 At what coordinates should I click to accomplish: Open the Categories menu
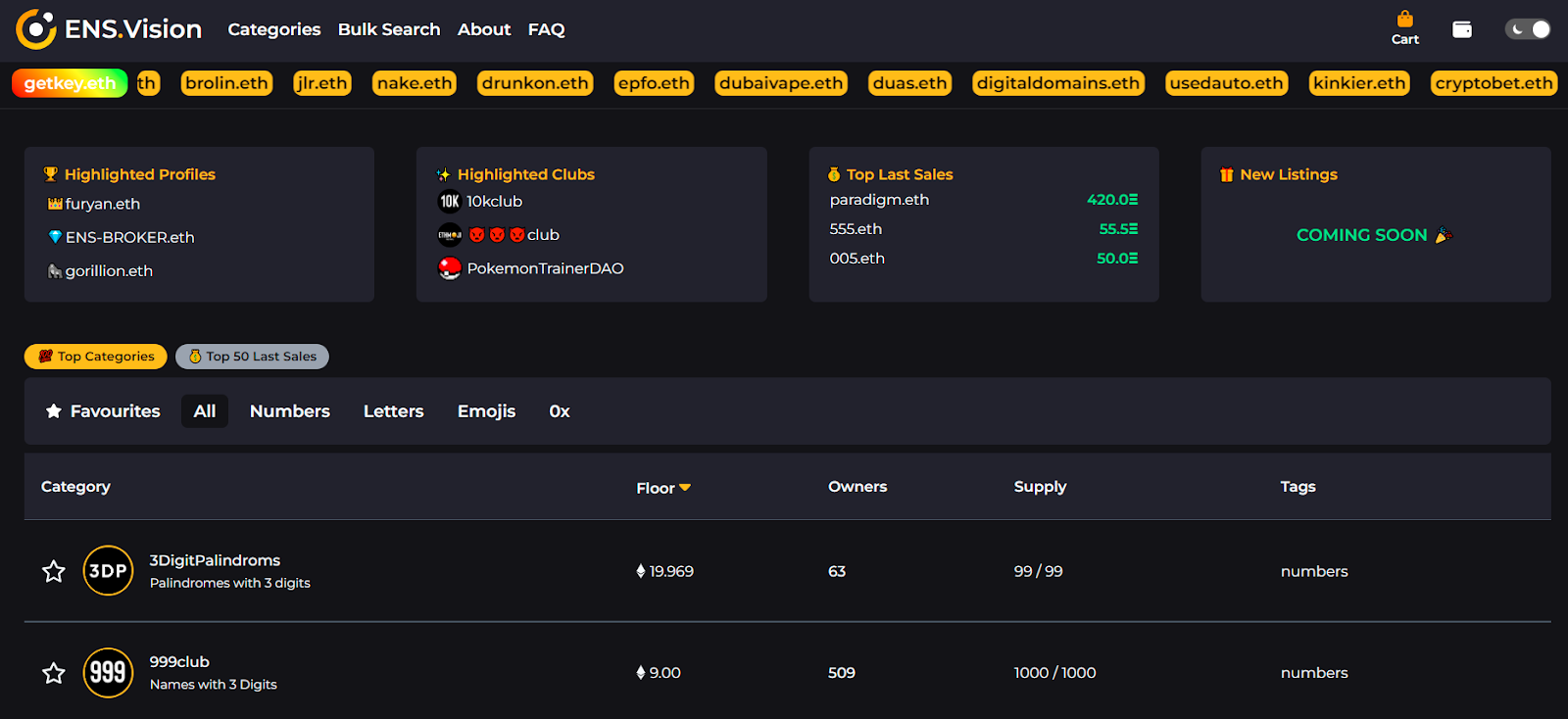[x=274, y=29]
